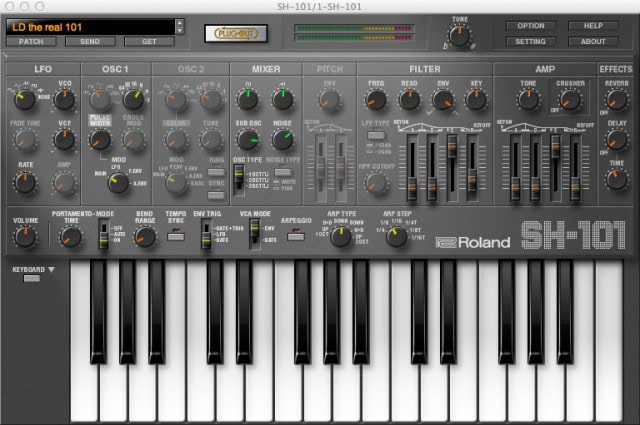Image resolution: width=640 pixels, height=425 pixels.
Task: Click the output level meter
Action: click(x=354, y=33)
